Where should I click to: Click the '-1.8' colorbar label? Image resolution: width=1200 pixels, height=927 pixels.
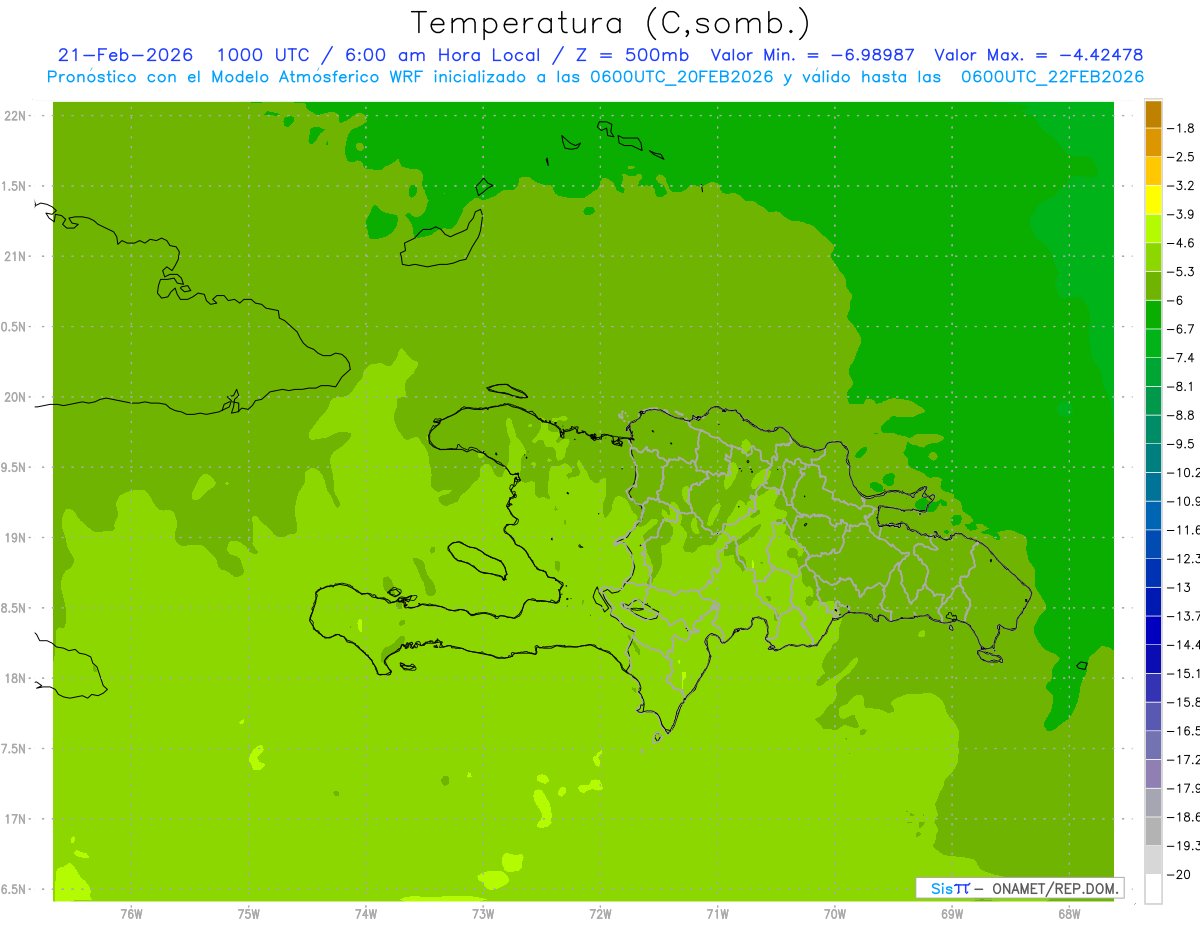click(1183, 128)
